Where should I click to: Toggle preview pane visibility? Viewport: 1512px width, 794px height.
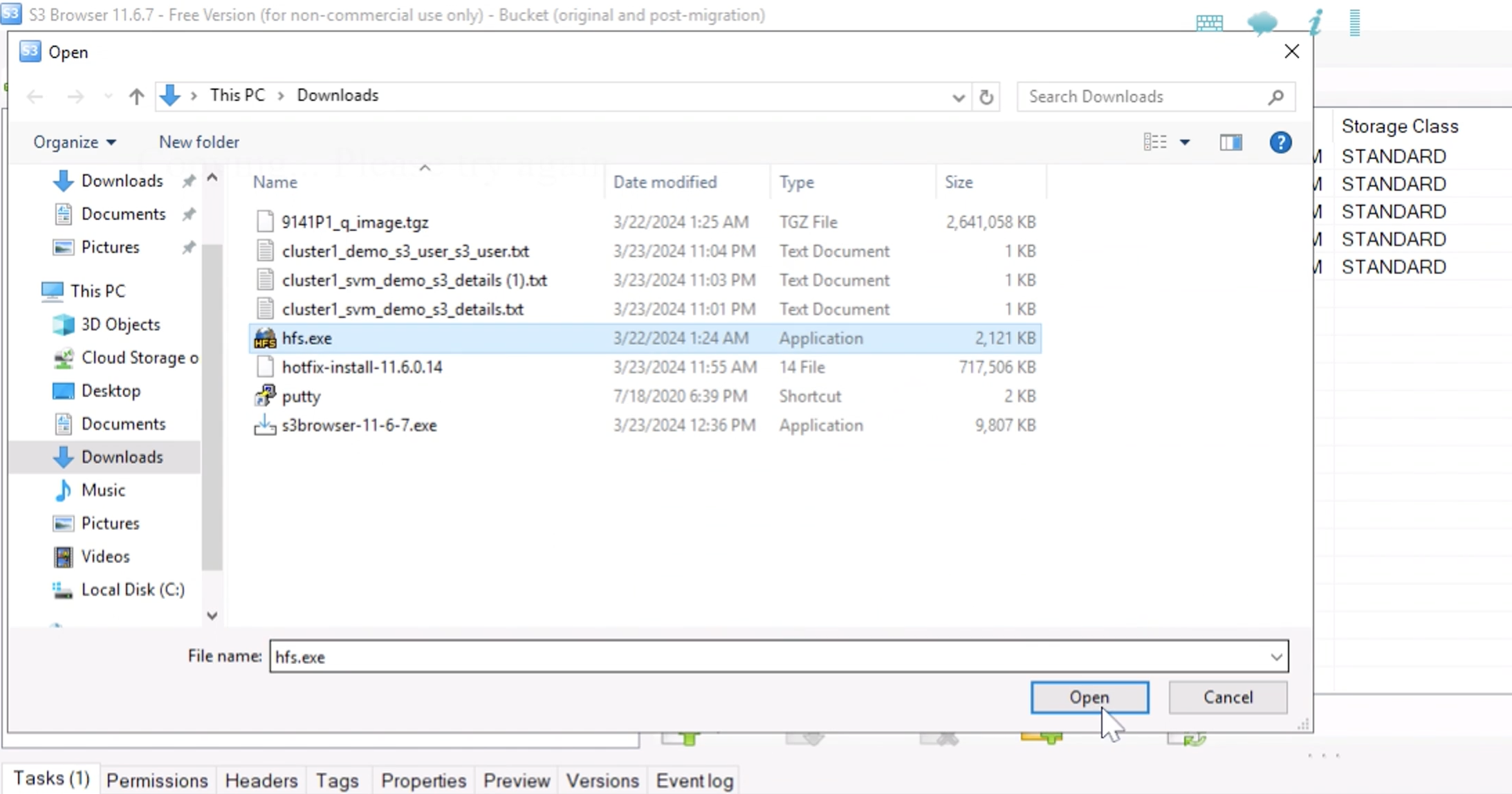[x=1231, y=141]
